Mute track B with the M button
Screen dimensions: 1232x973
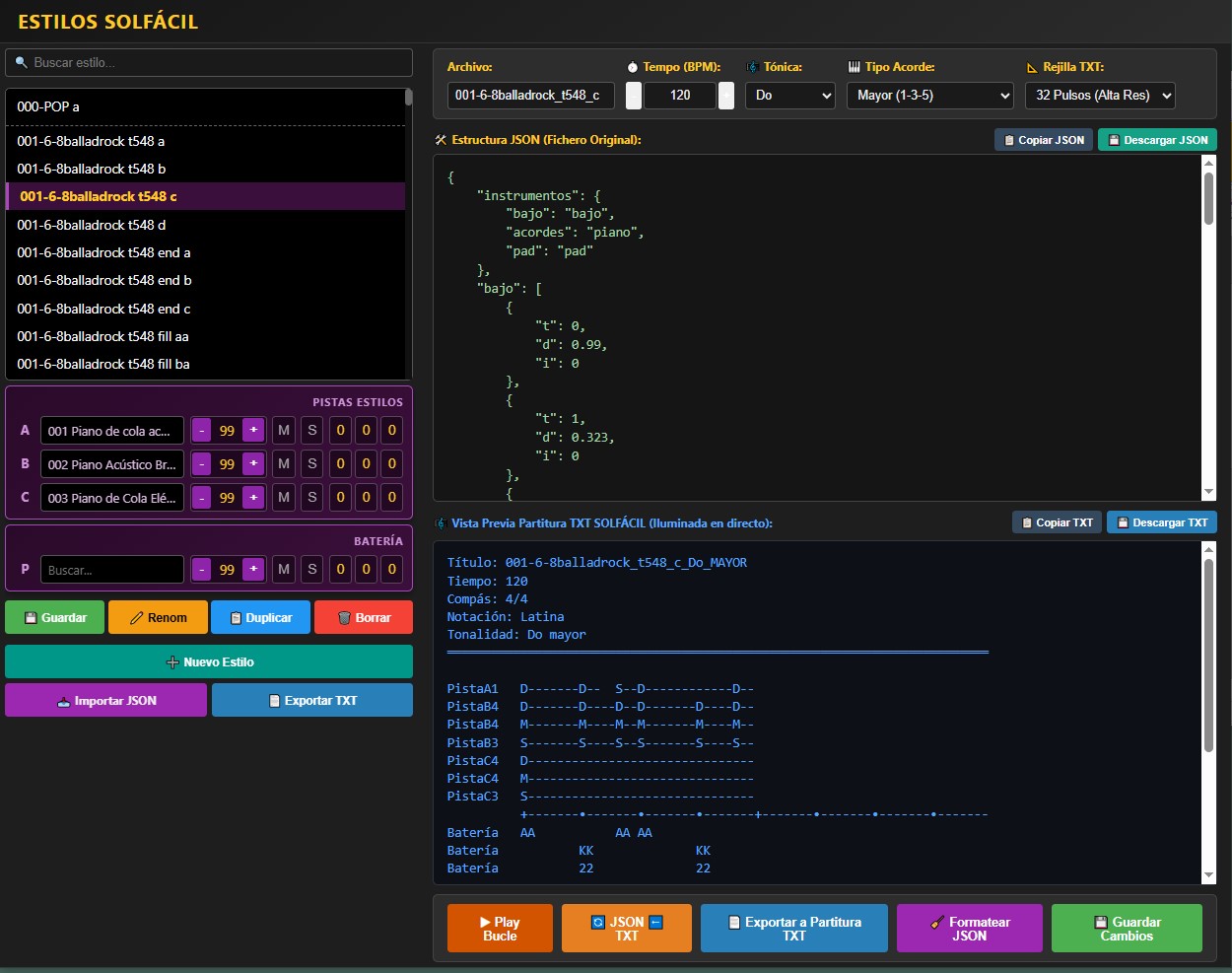[284, 464]
